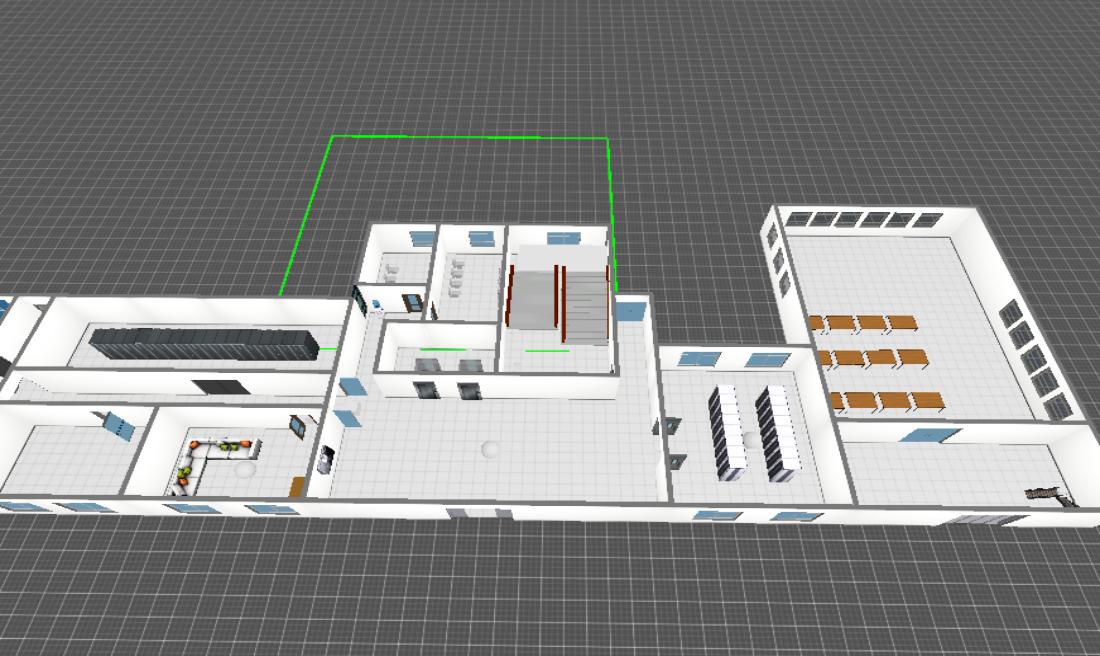The image size is (1100, 656).
Task: Click the left elevator door facing the lobby
Action: click(x=425, y=390)
